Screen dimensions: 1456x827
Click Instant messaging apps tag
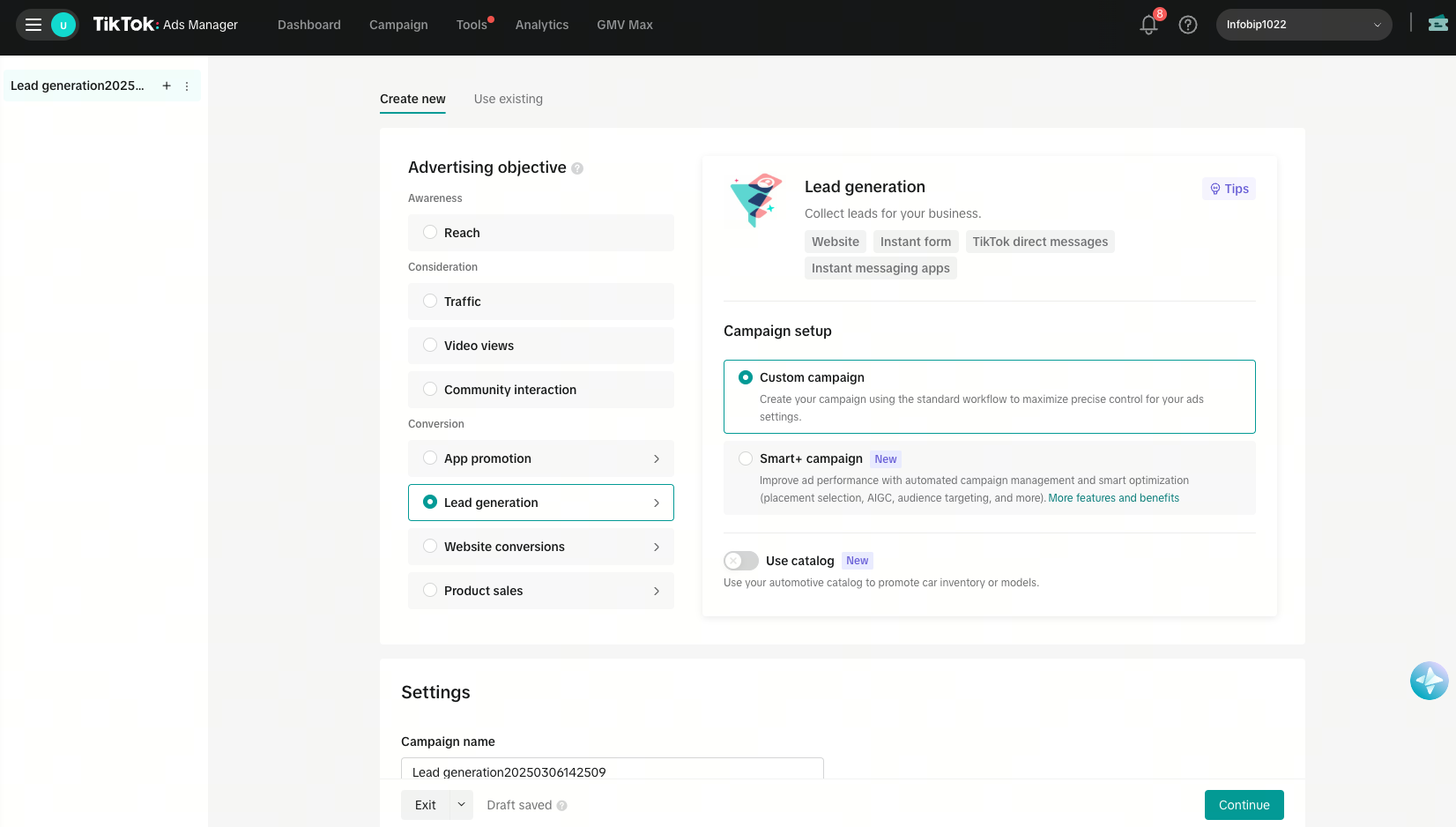(x=880, y=268)
